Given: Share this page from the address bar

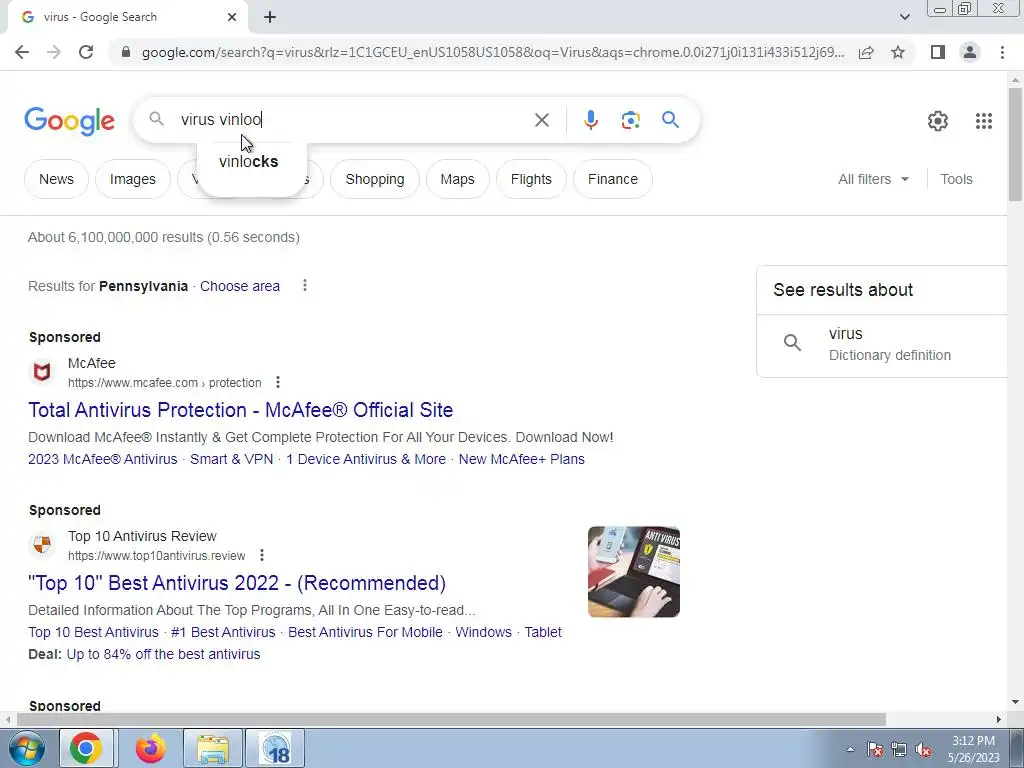Looking at the screenshot, I should click(x=866, y=52).
